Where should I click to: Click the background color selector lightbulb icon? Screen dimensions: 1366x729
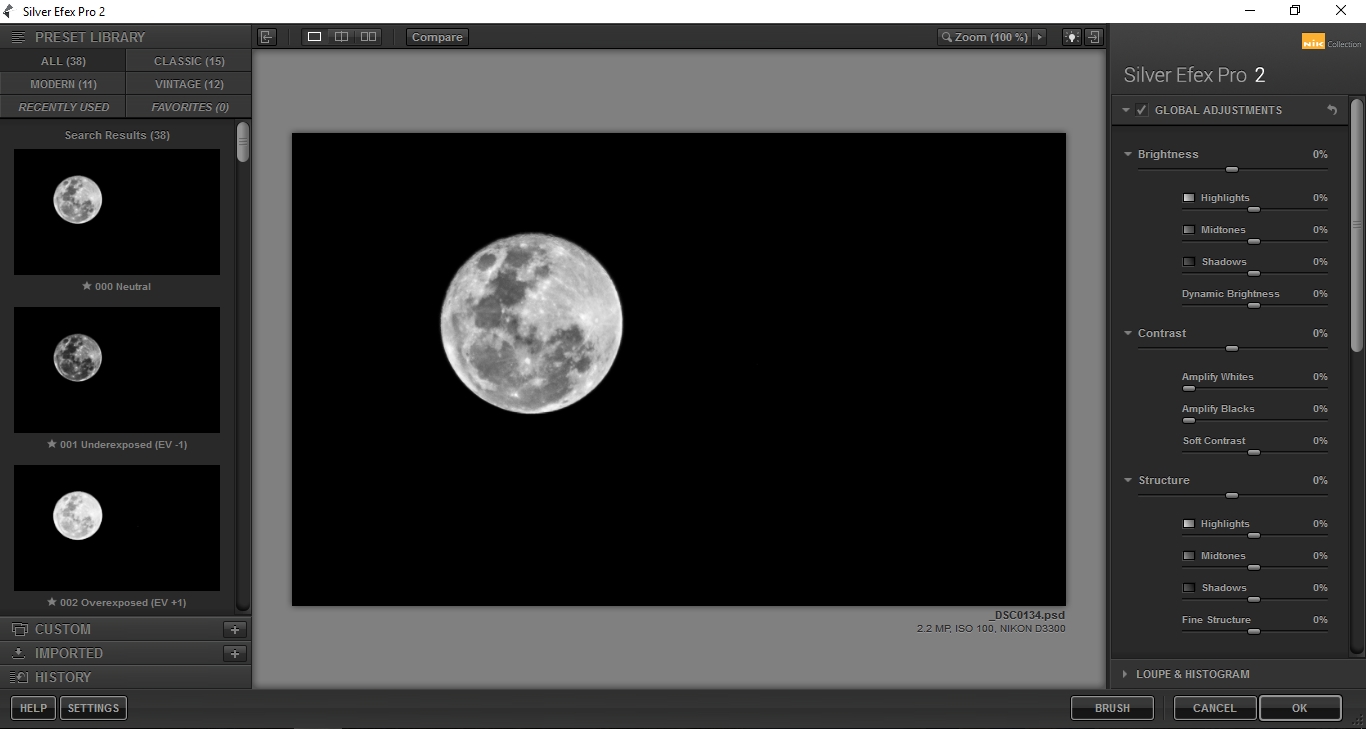point(1072,36)
